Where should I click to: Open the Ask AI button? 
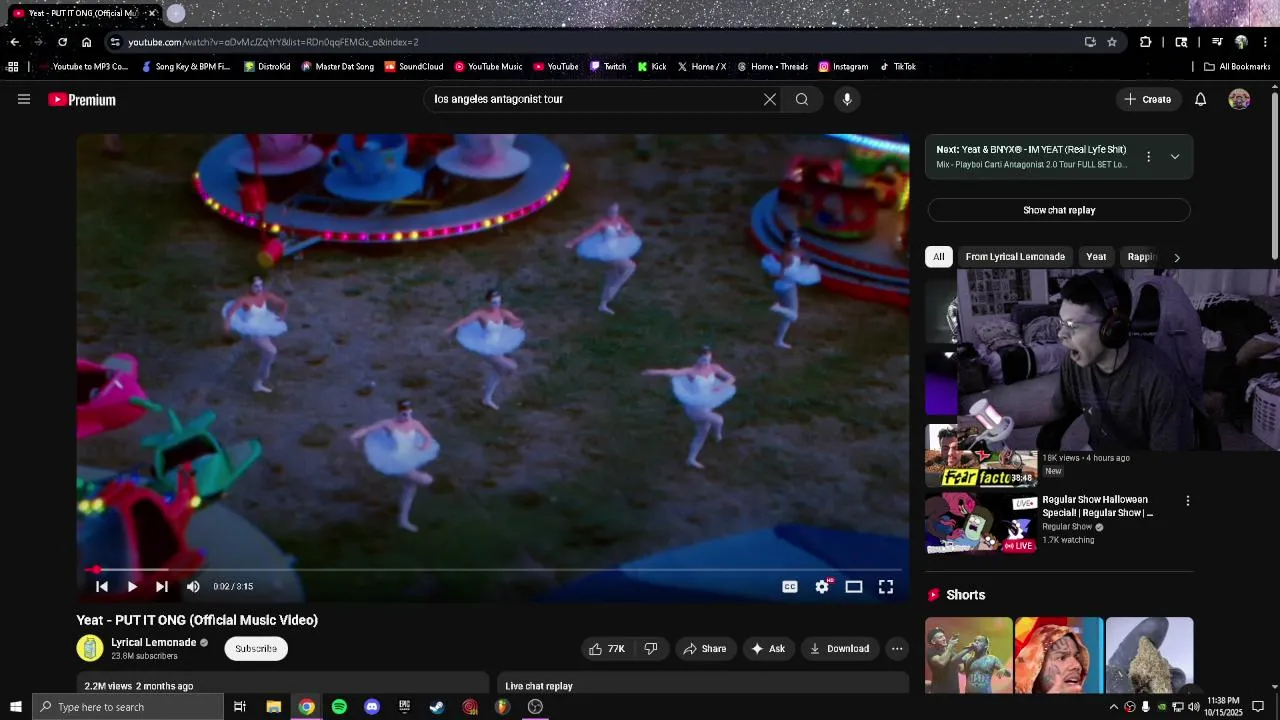pos(768,649)
